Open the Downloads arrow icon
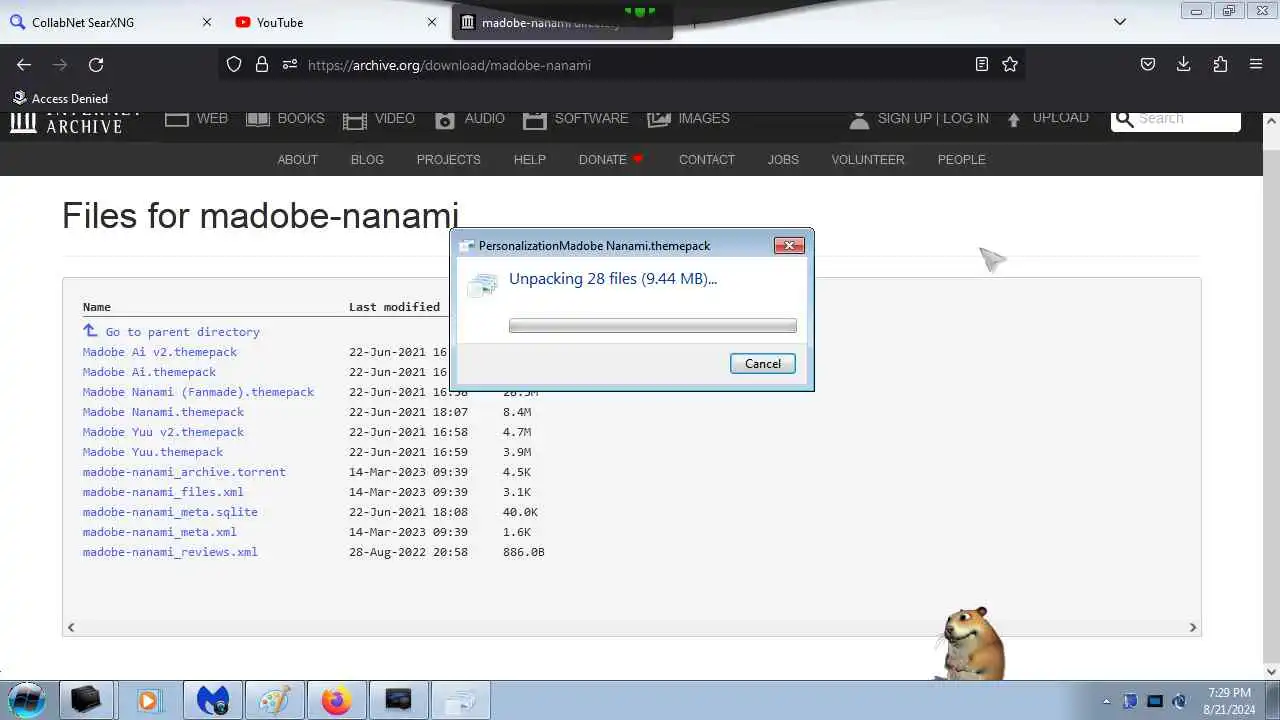Screen dimensions: 1280x720 point(1183,65)
